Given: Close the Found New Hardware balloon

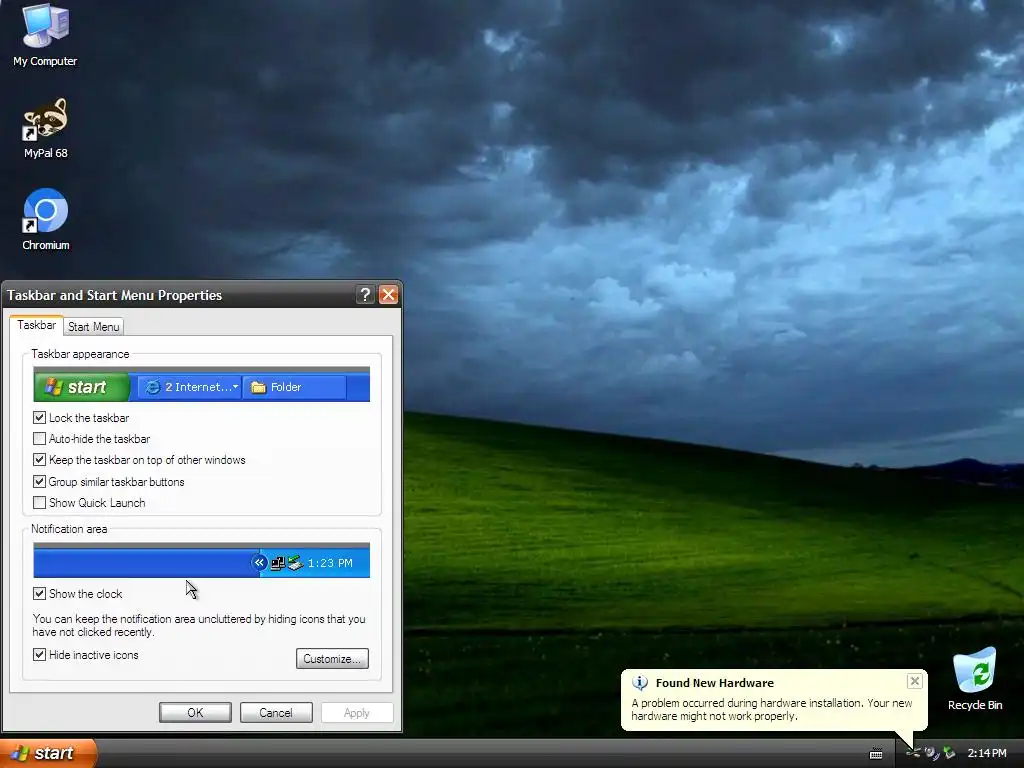Looking at the screenshot, I should (x=914, y=681).
